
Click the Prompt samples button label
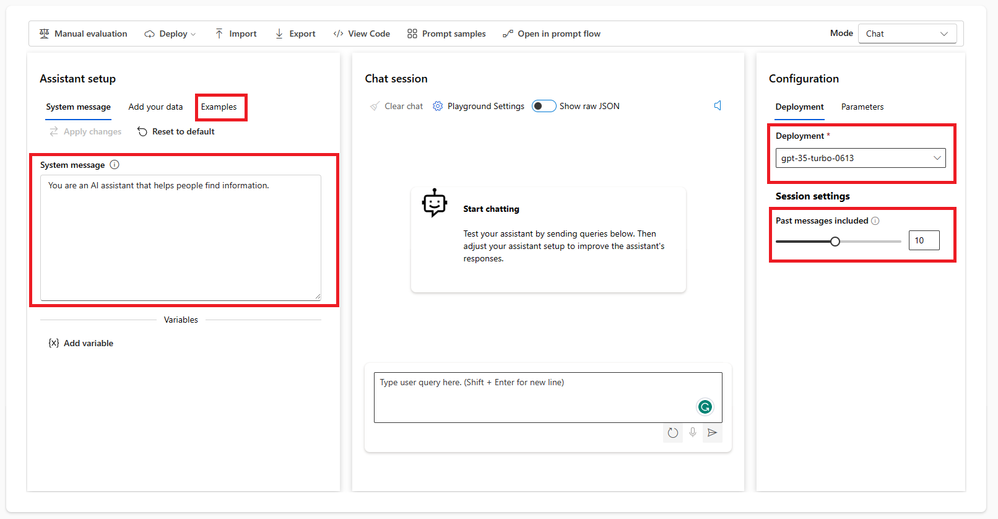coord(454,34)
